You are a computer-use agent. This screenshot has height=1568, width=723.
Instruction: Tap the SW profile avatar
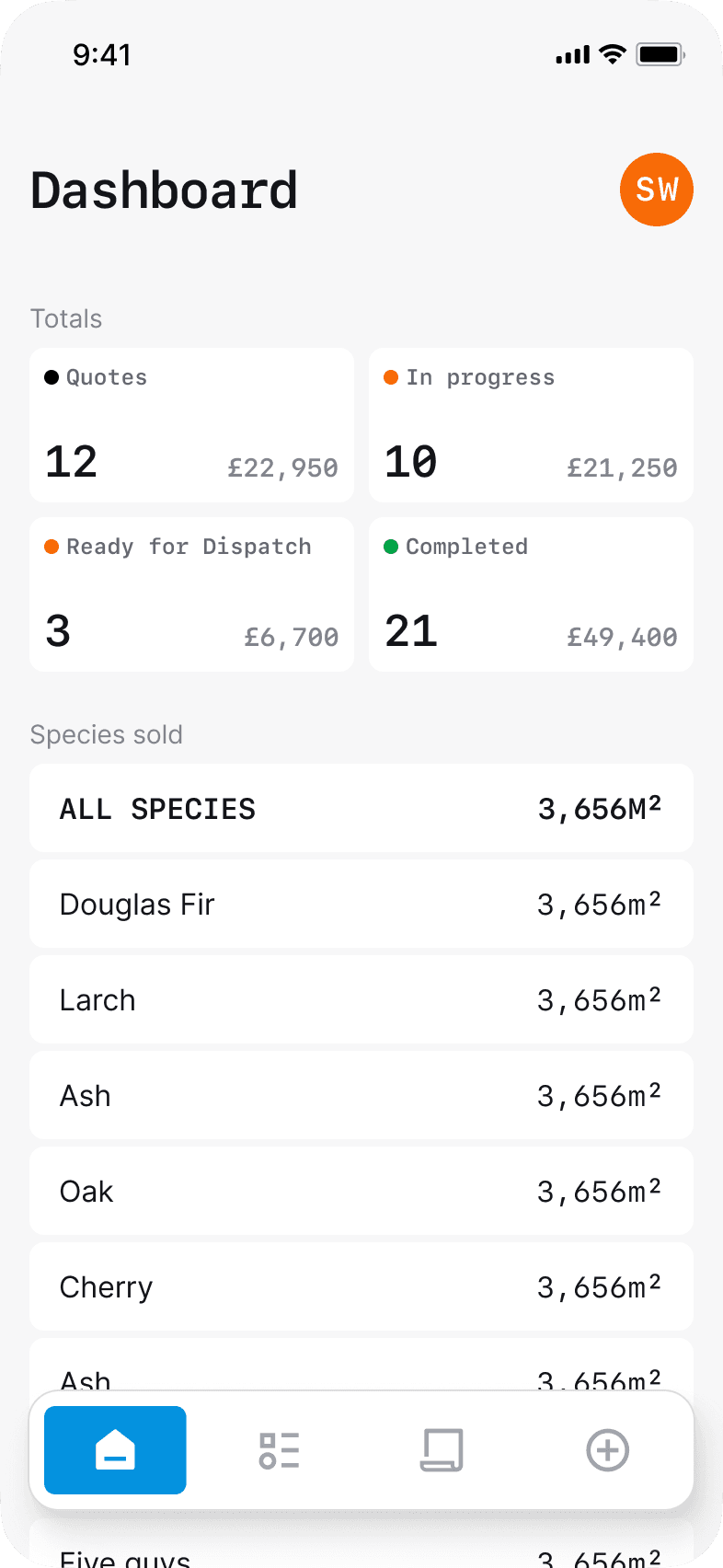pyautogui.click(x=656, y=190)
